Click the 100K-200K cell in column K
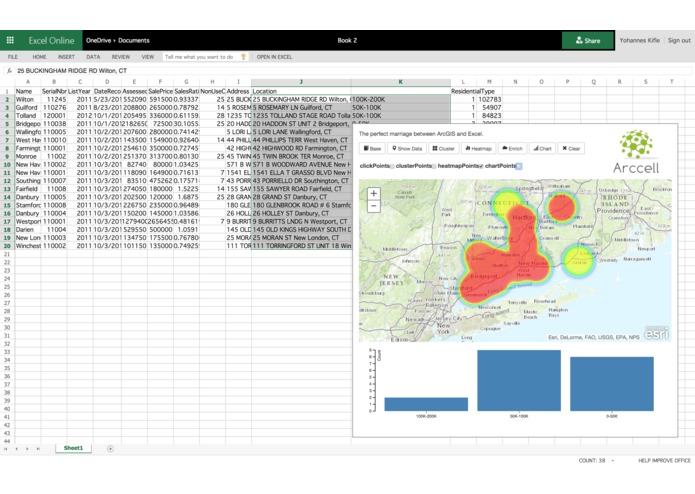 (x=401, y=99)
